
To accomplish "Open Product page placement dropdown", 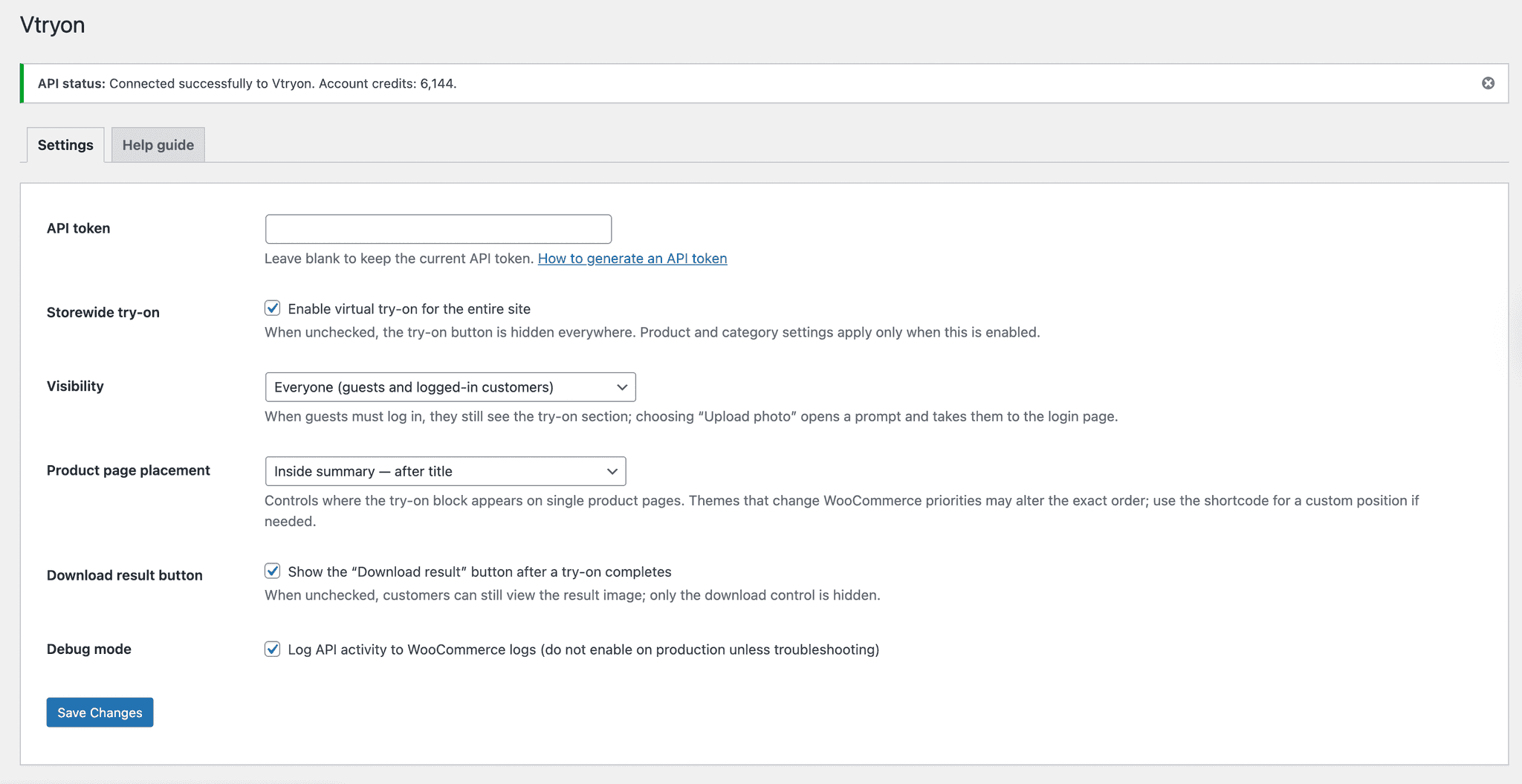I will 445,471.
